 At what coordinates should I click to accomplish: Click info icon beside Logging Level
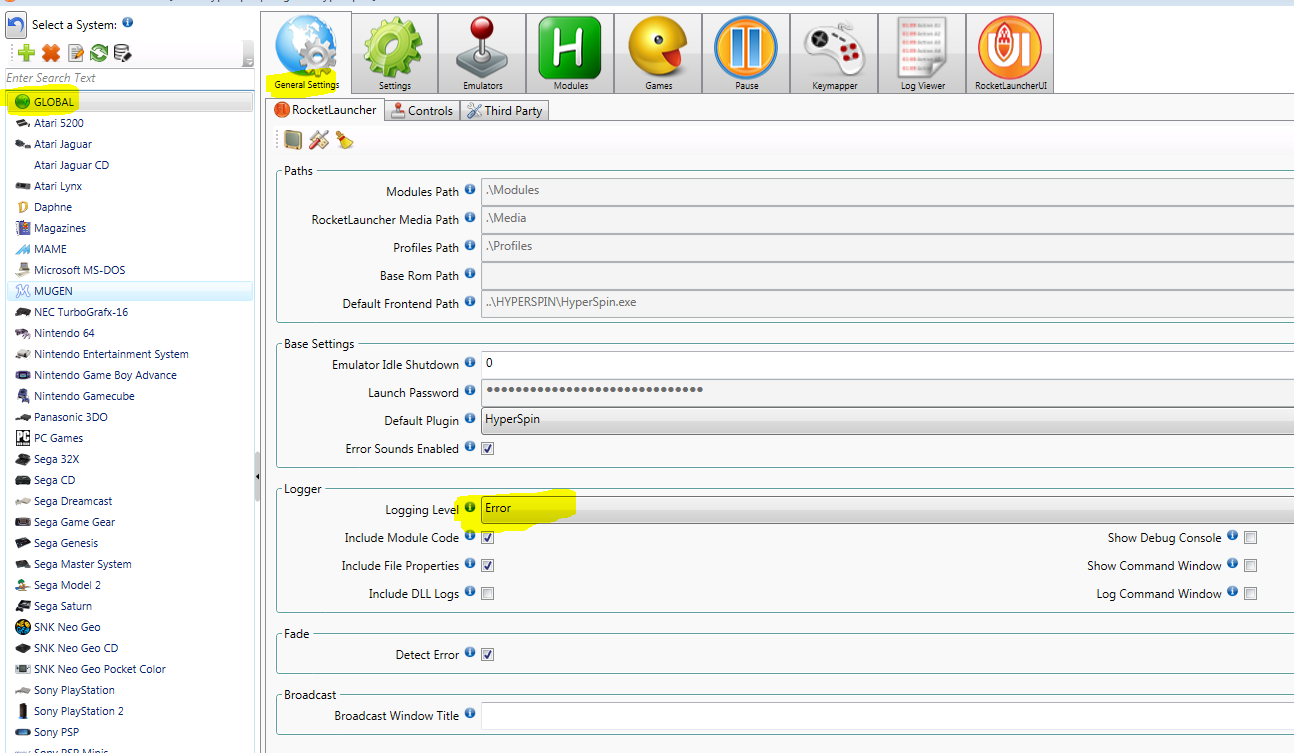pos(470,508)
